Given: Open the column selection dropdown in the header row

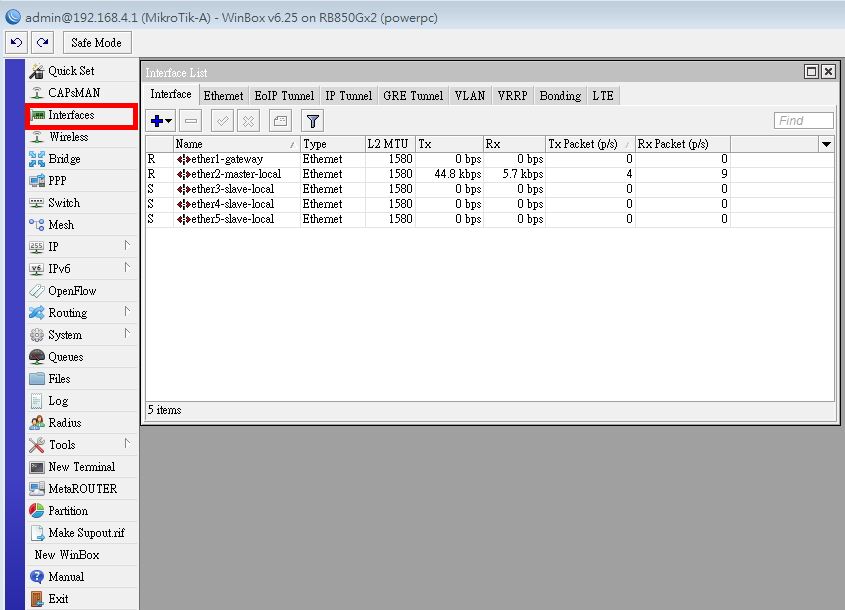Looking at the screenshot, I should click(x=826, y=143).
